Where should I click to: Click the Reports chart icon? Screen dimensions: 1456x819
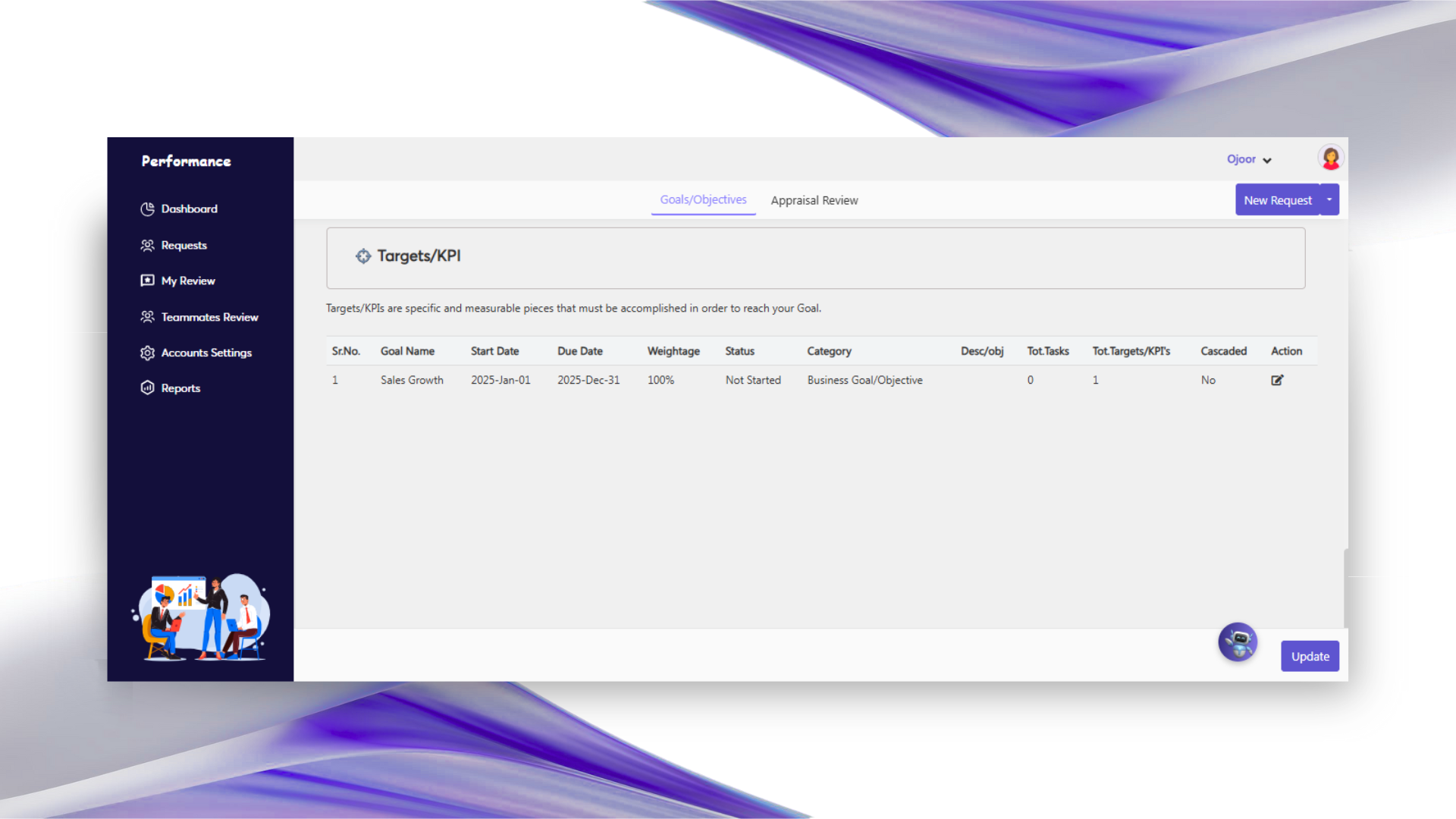click(x=147, y=388)
